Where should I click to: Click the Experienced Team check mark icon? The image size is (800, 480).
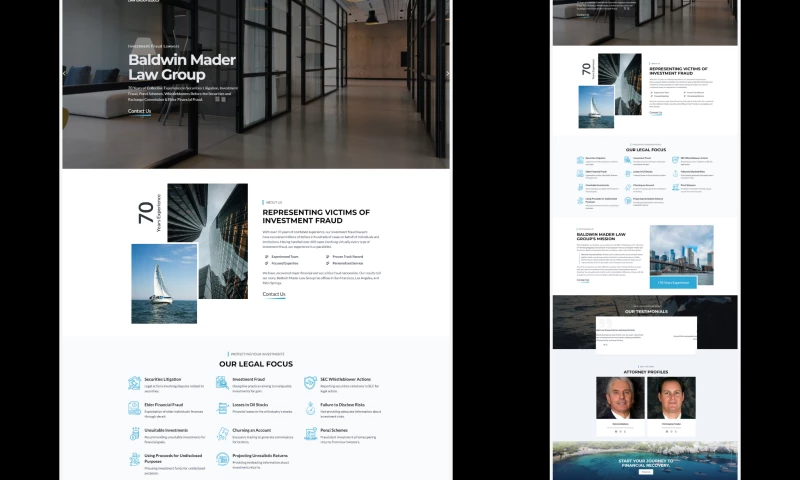click(x=266, y=257)
